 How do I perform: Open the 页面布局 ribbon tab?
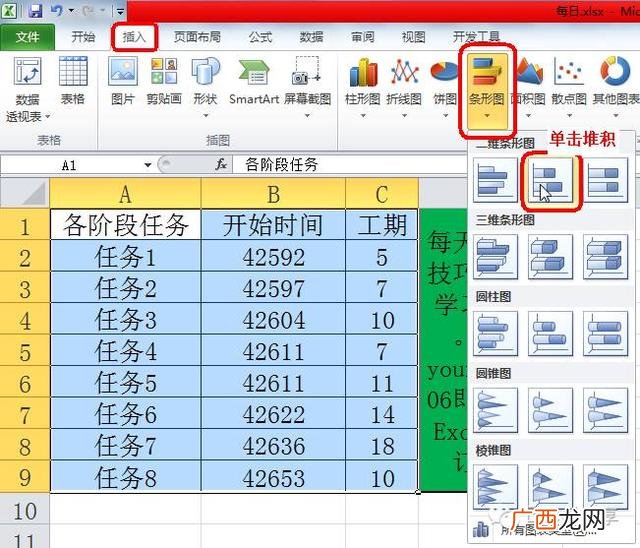coord(197,37)
